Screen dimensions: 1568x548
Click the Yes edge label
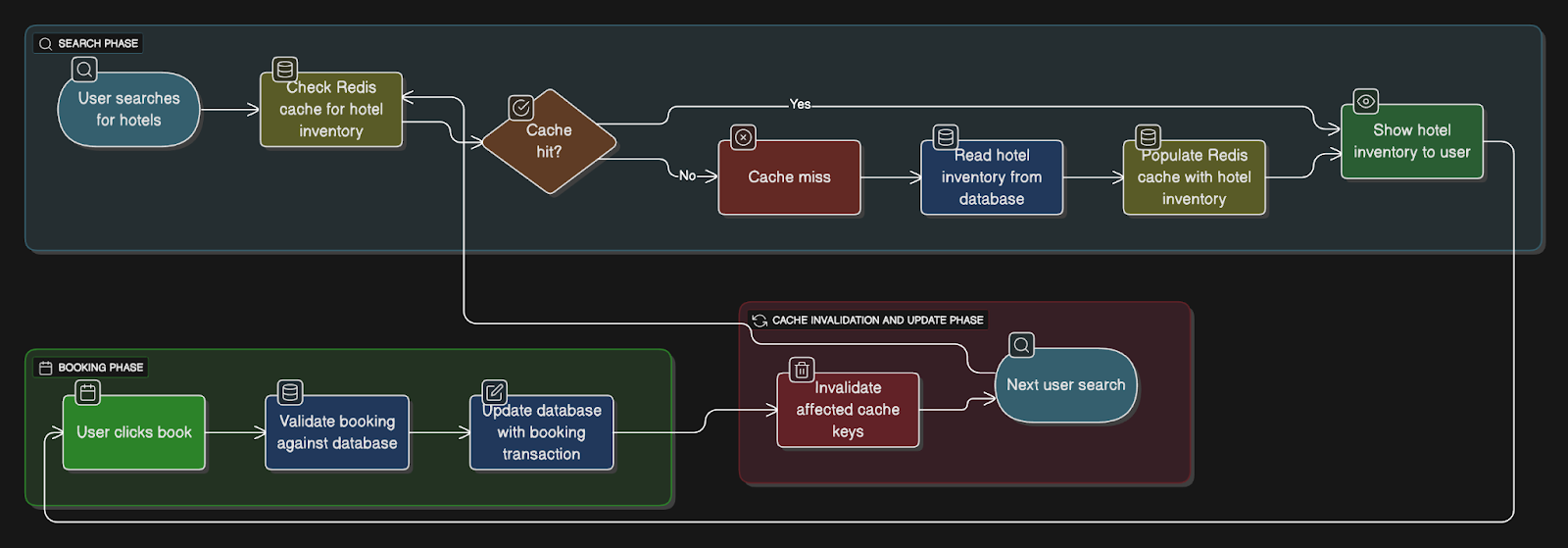click(801, 104)
